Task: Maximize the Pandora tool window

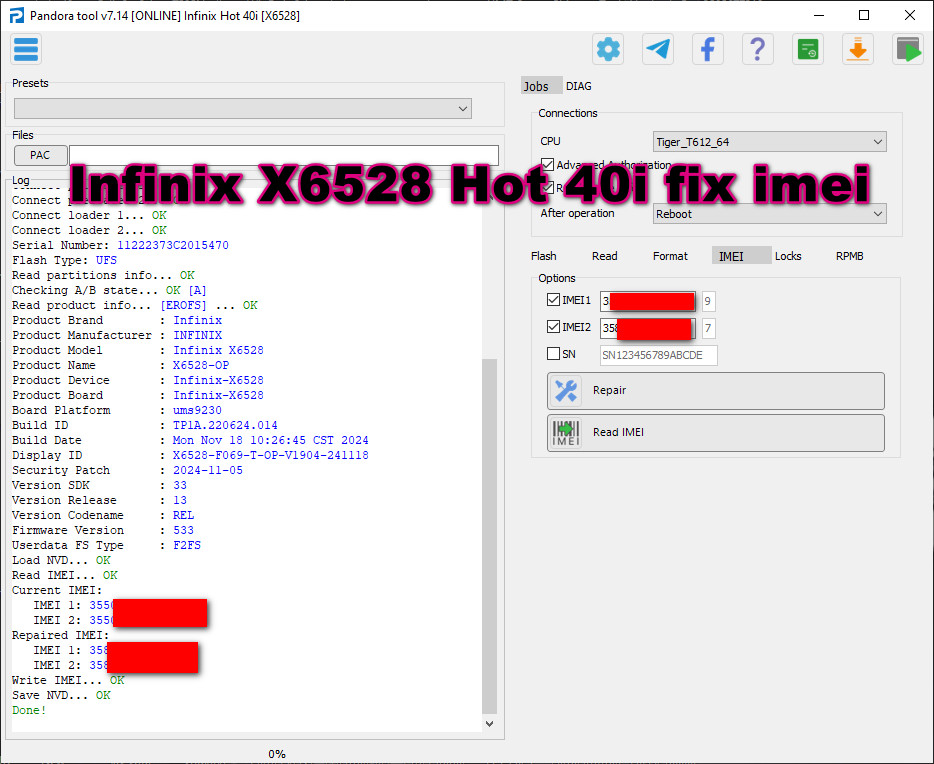Action: point(864,15)
